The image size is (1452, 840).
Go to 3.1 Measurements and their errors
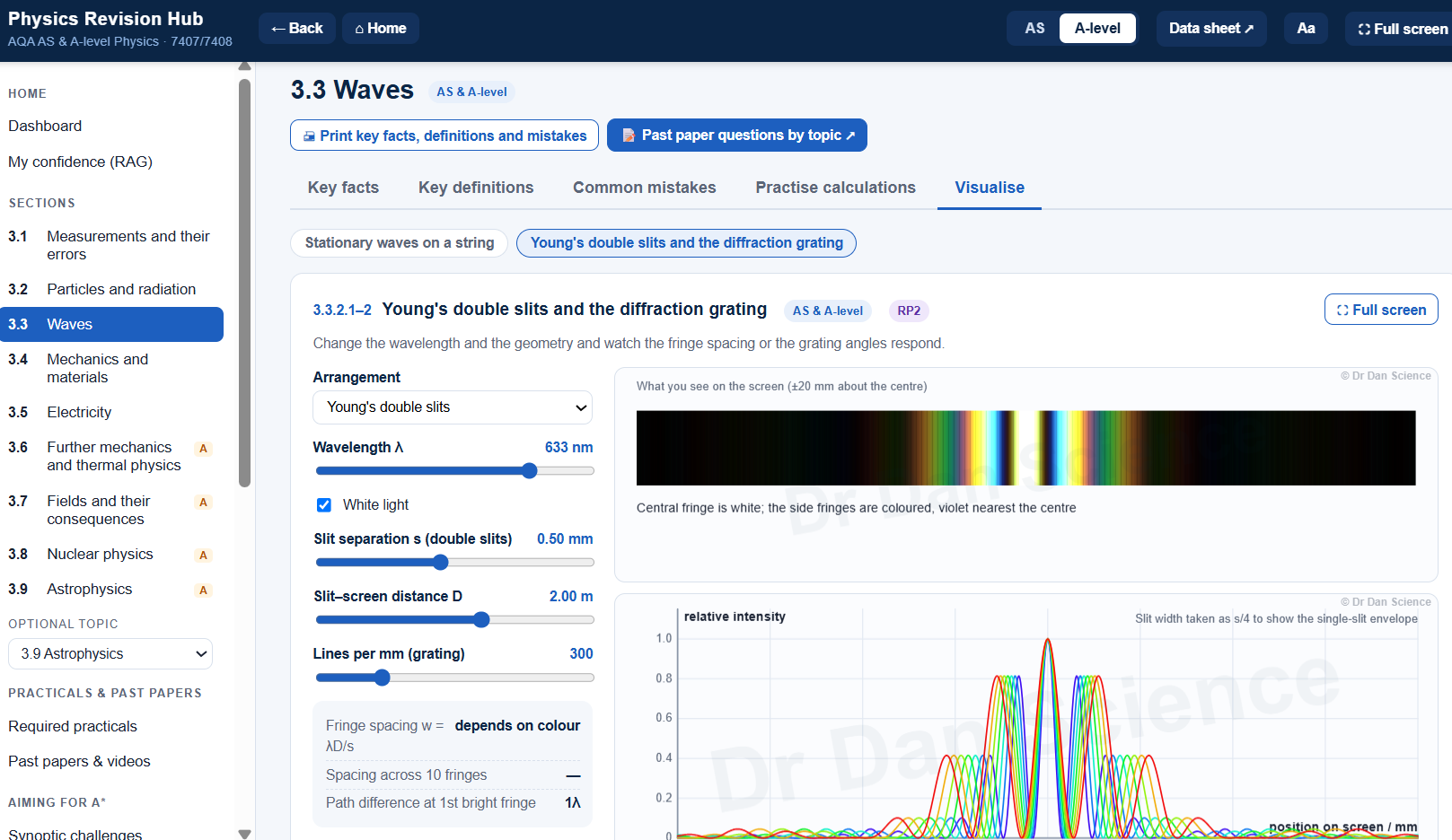[x=111, y=245]
